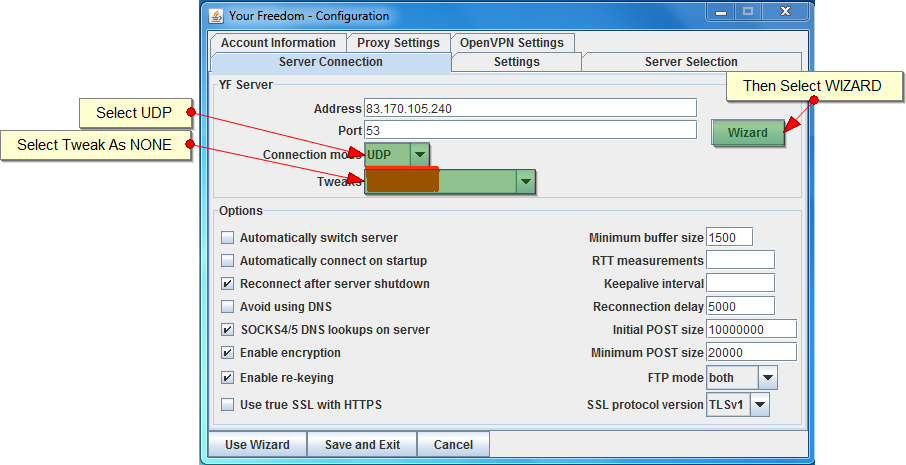Image resolution: width=906 pixels, height=465 pixels.
Task: Click the Minimum POST size field
Action: (751, 352)
